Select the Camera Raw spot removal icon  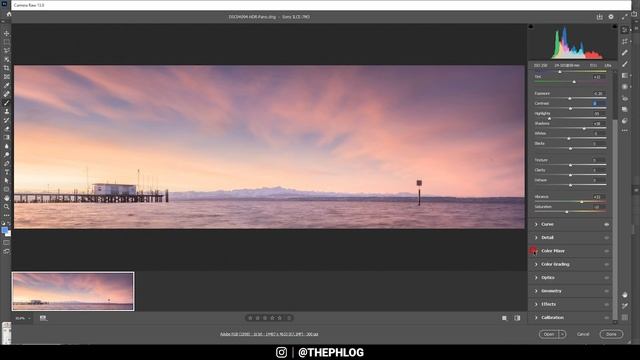[x=624, y=53]
